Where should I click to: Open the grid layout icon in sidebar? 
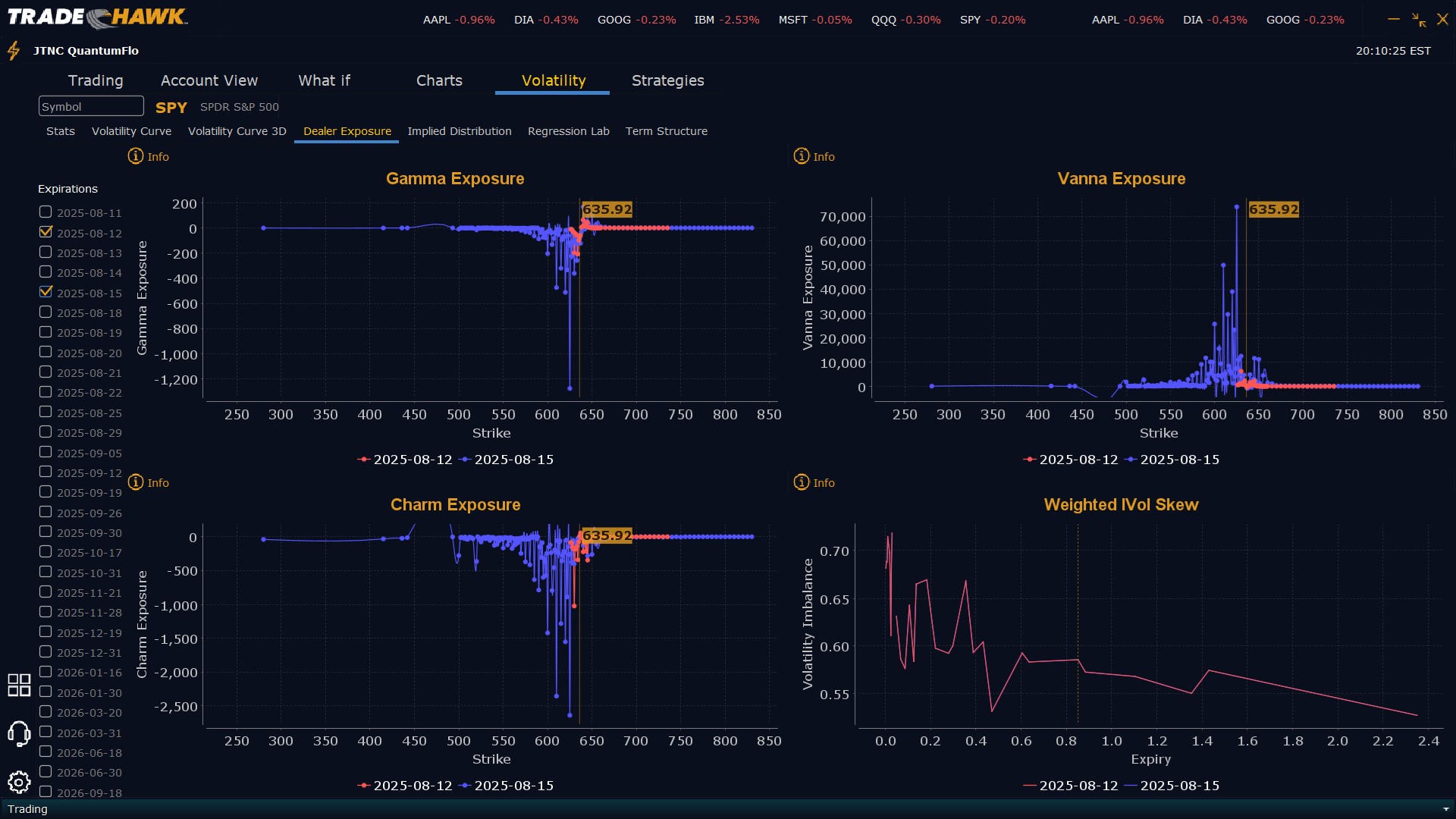pos(19,685)
